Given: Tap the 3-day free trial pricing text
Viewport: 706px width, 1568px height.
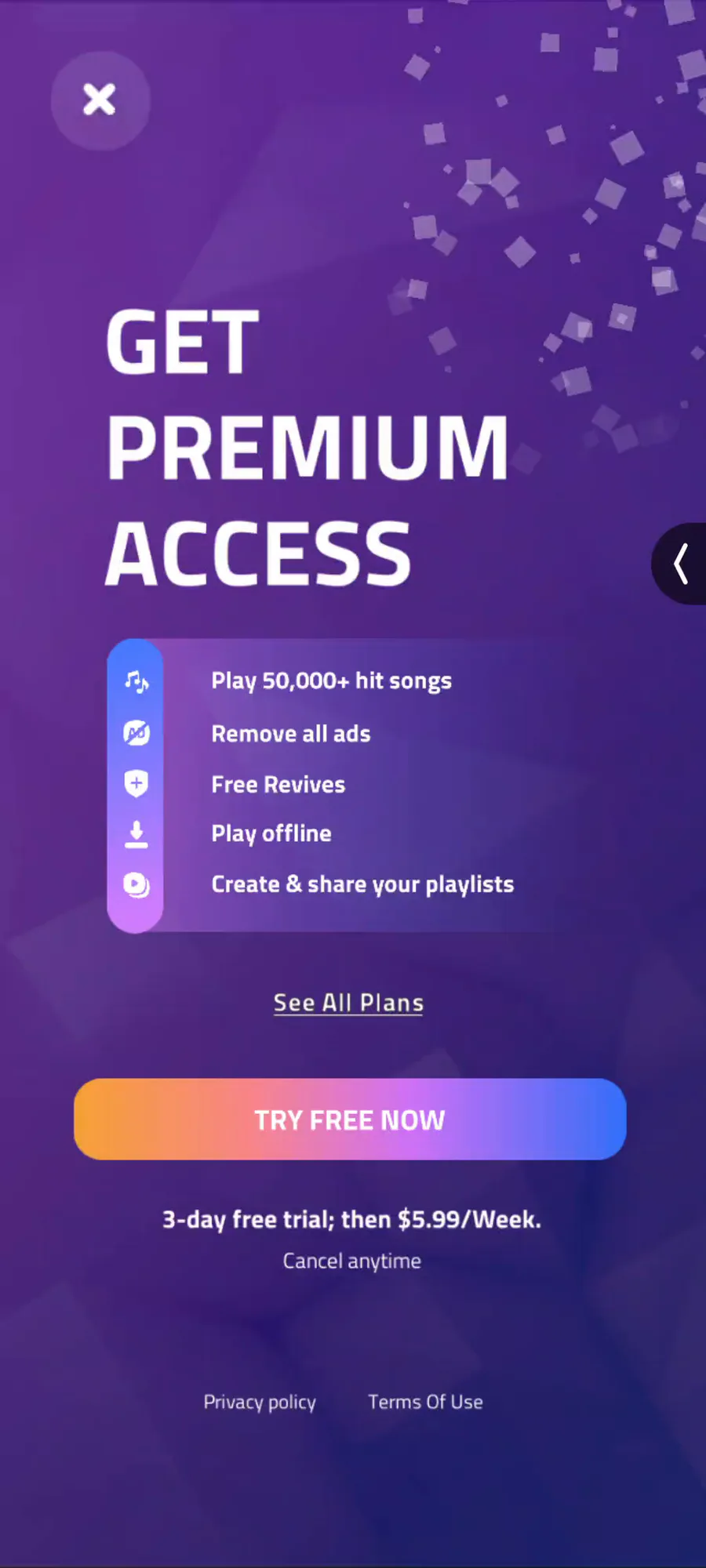Looking at the screenshot, I should tap(351, 1220).
